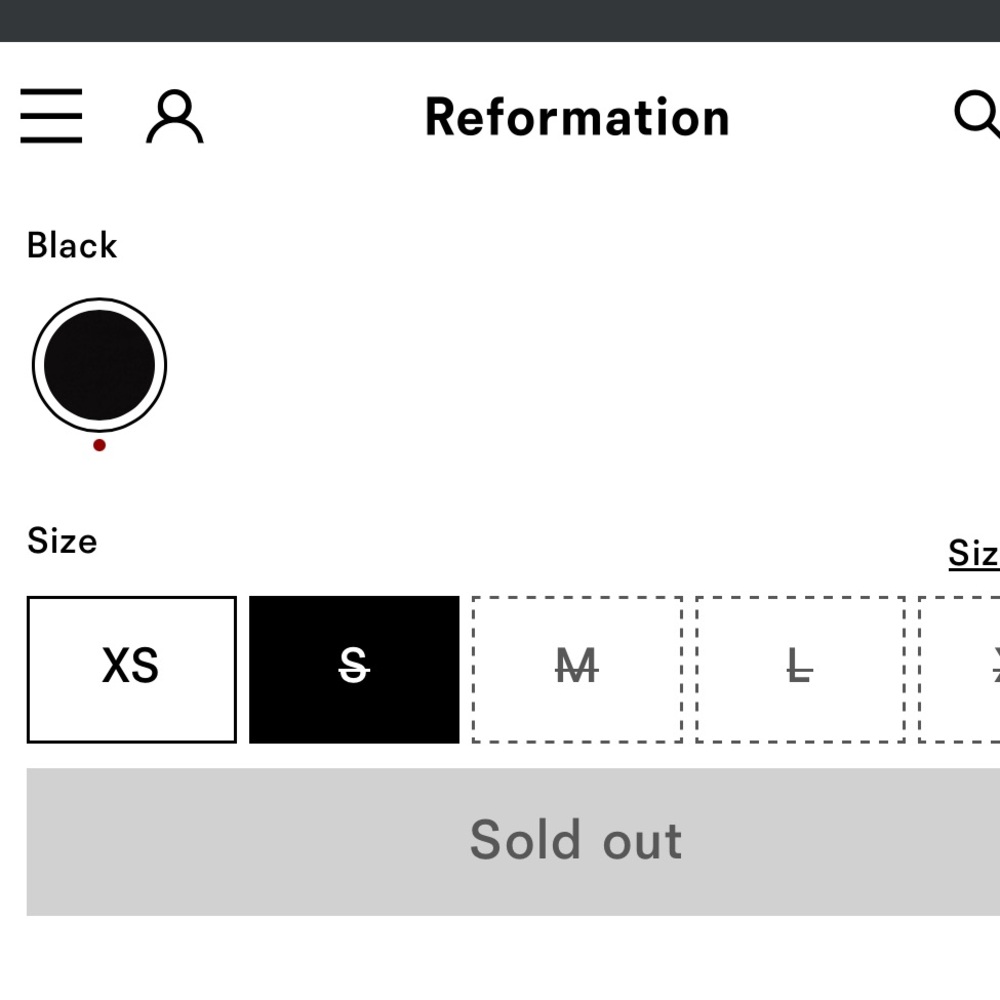
Task: Click the Size section heading
Action: pyautogui.click(x=62, y=541)
